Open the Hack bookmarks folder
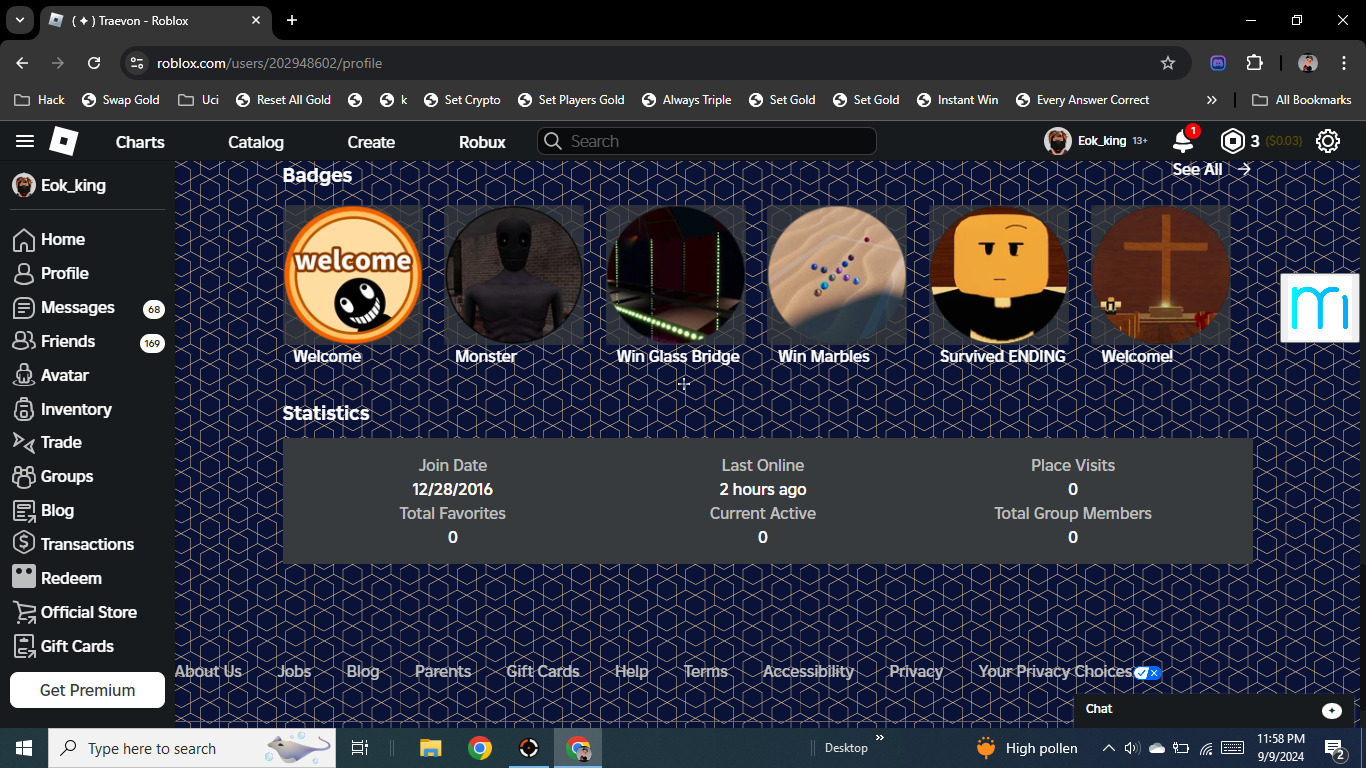The image size is (1366, 768). 40,100
